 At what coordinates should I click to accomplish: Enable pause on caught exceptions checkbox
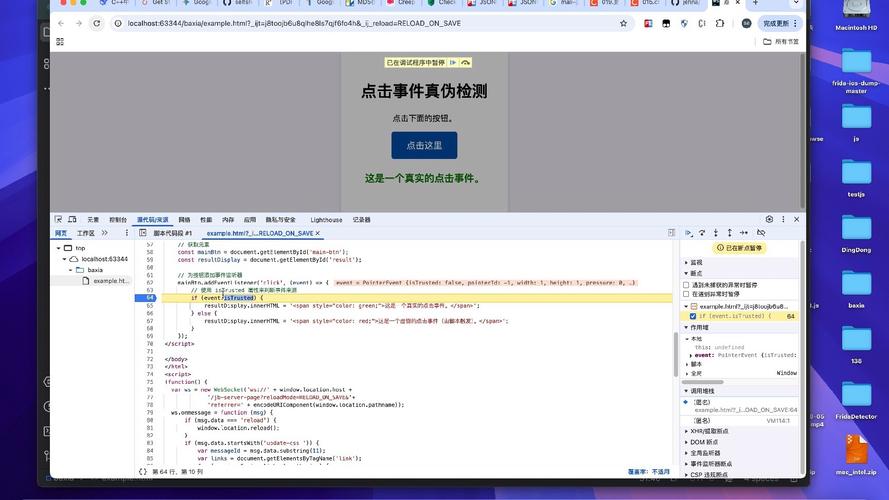[x=686, y=294]
